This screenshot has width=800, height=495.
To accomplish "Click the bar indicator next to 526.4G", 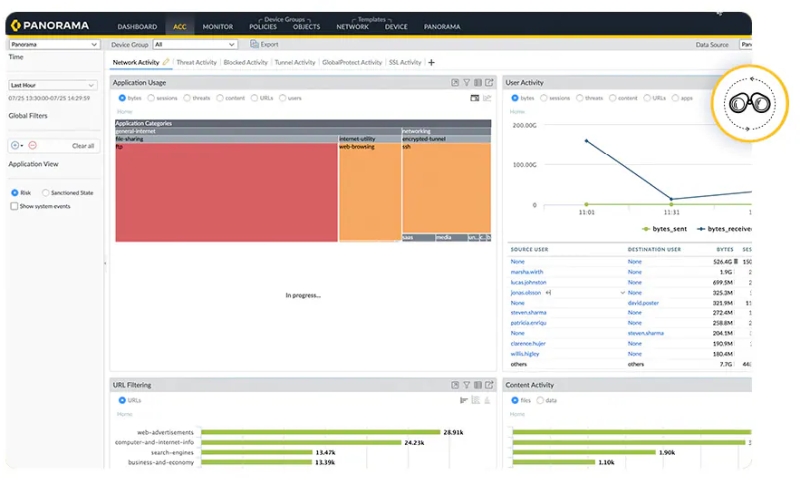I will coord(736,262).
